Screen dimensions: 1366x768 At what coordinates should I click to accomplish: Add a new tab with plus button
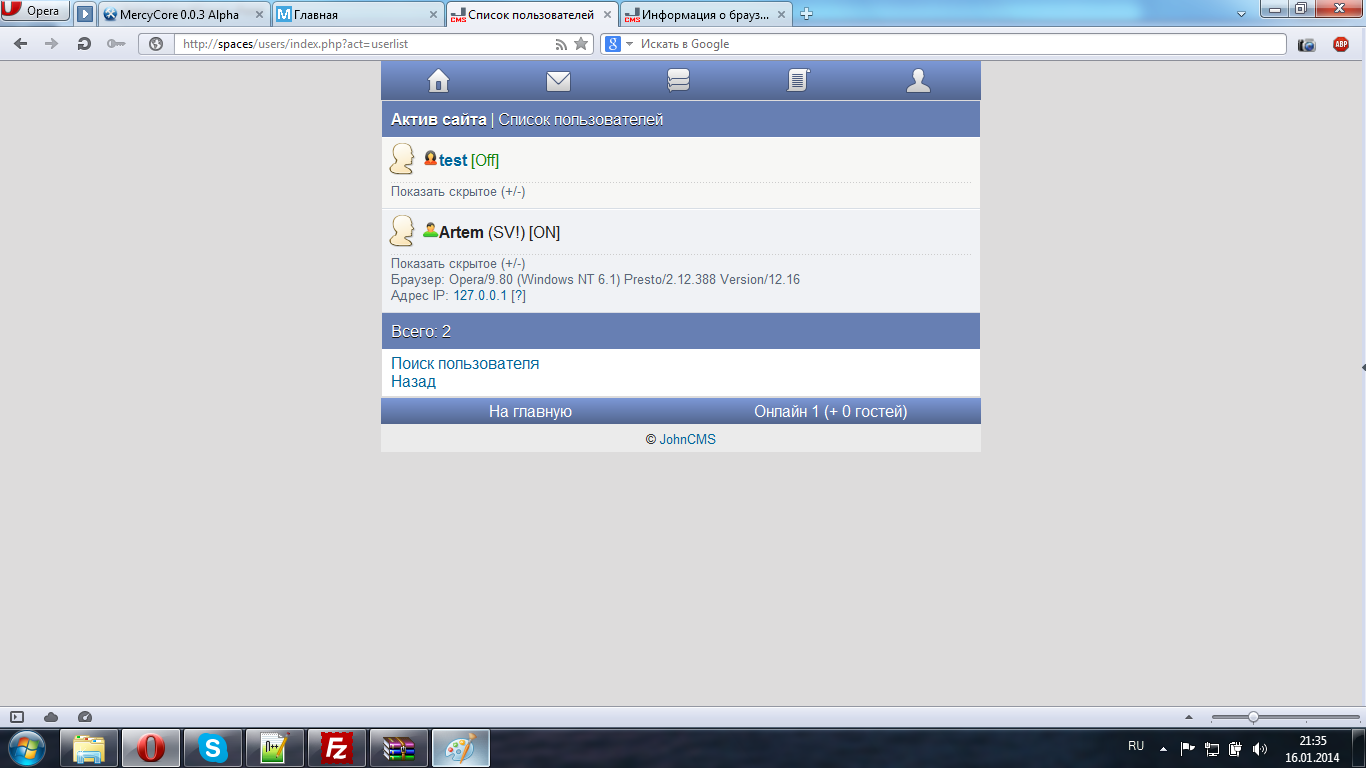pos(807,14)
